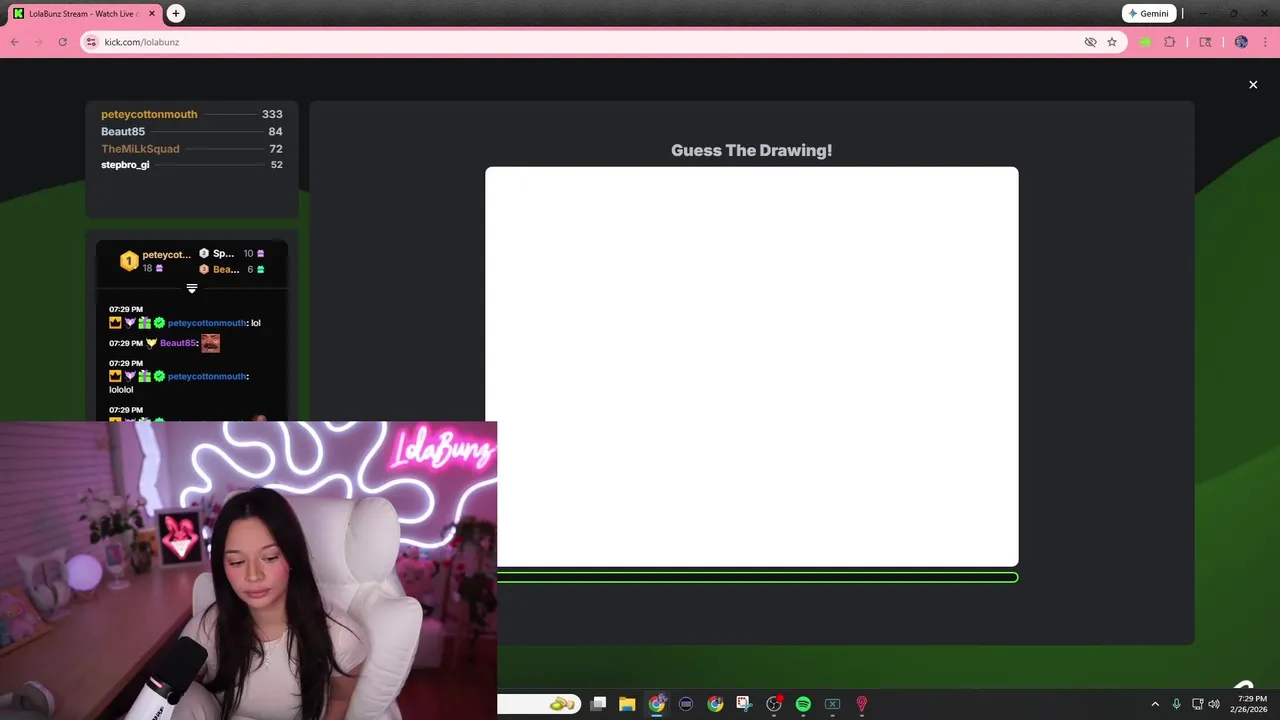Bookmark this page with the star icon

(1111, 42)
